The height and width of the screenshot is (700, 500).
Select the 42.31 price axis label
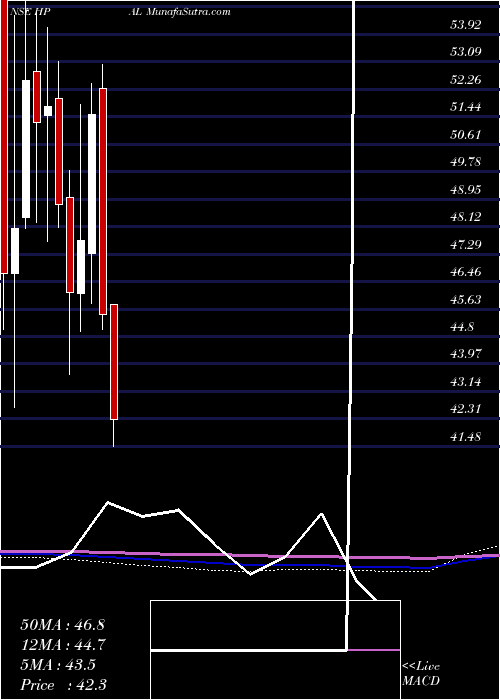[x=466, y=408]
